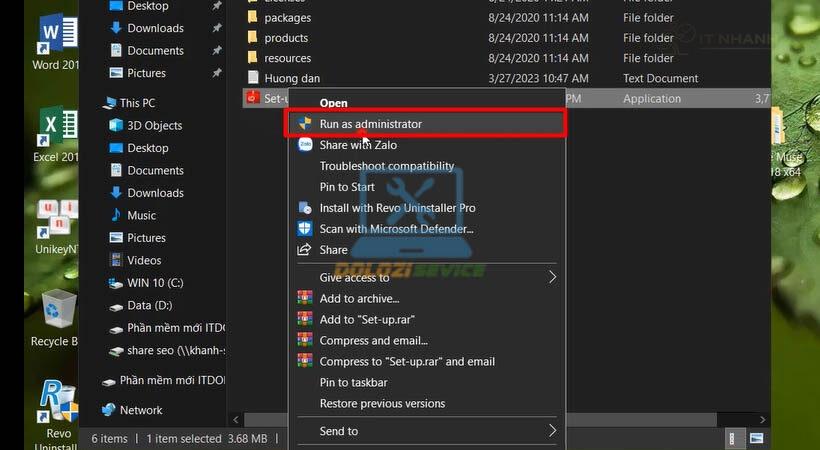Click the WinRAR icon next to Add to archive

tap(305, 298)
